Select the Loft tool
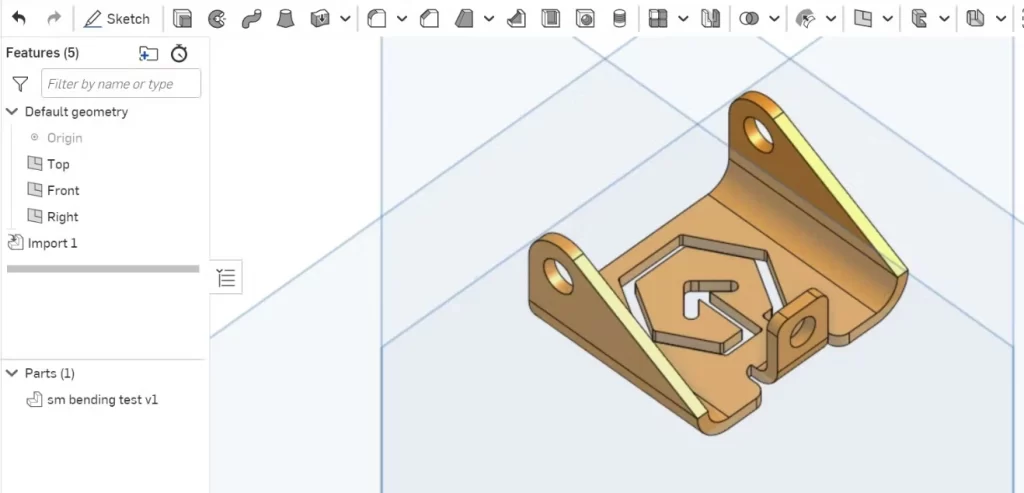Viewport: 1024px width, 493px height. (285, 18)
